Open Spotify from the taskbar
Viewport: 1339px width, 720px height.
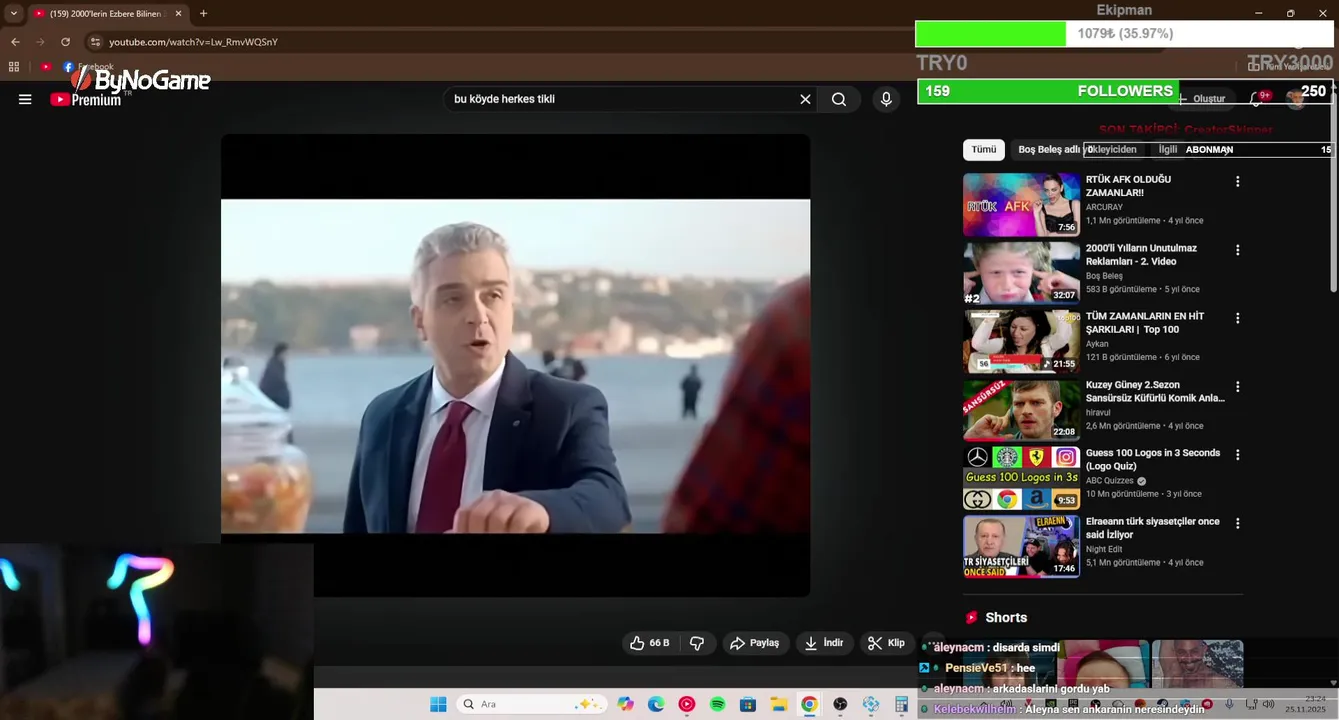pos(717,704)
